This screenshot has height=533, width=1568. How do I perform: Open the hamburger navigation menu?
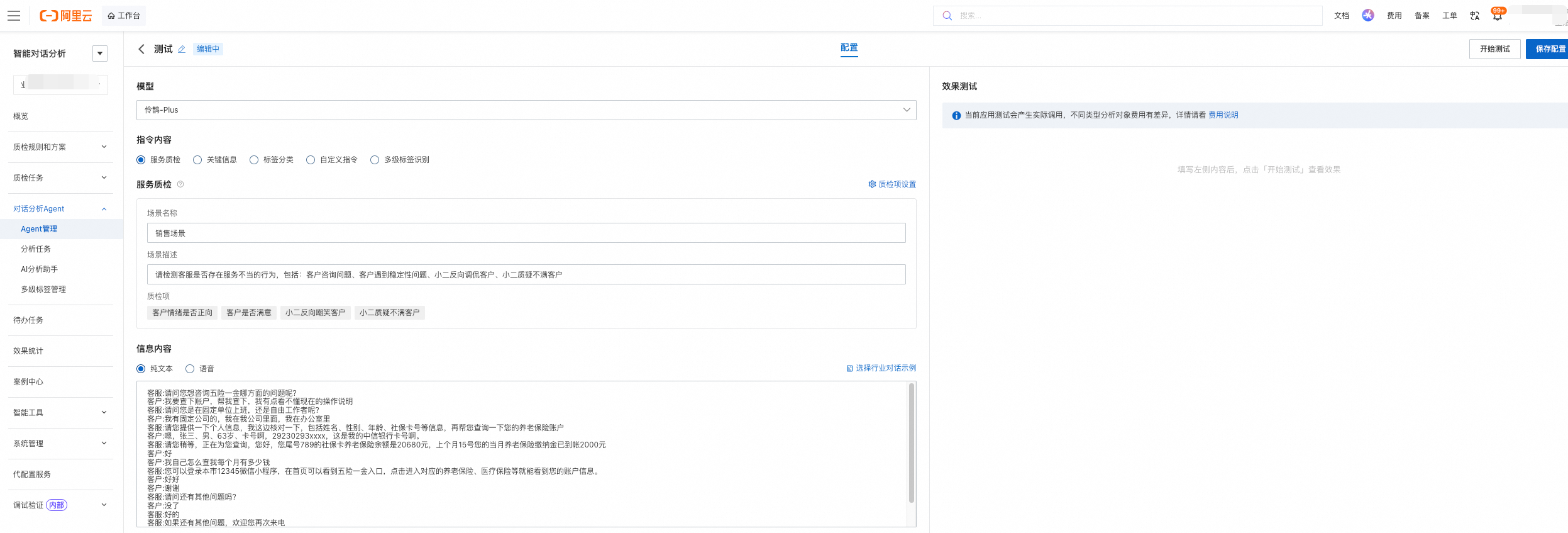(x=14, y=16)
